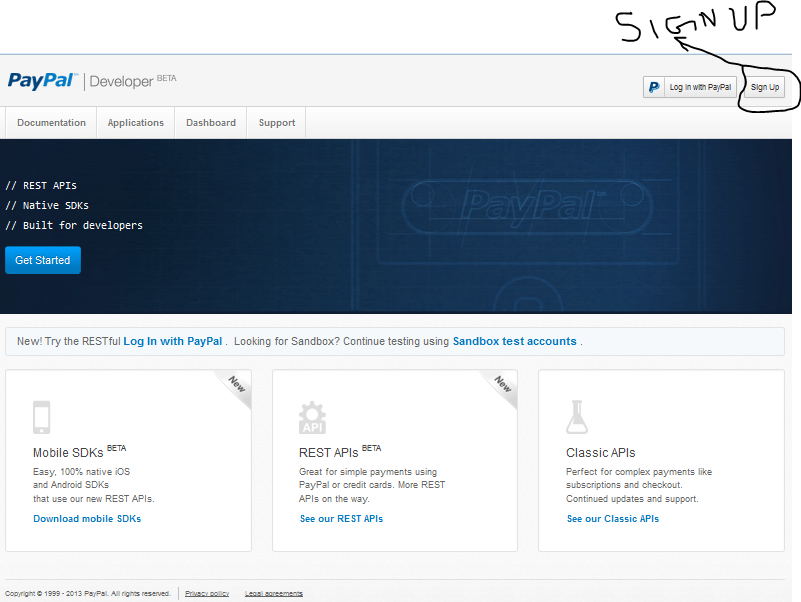Open the Support tab
This screenshot has width=801, height=602.
(x=277, y=123)
